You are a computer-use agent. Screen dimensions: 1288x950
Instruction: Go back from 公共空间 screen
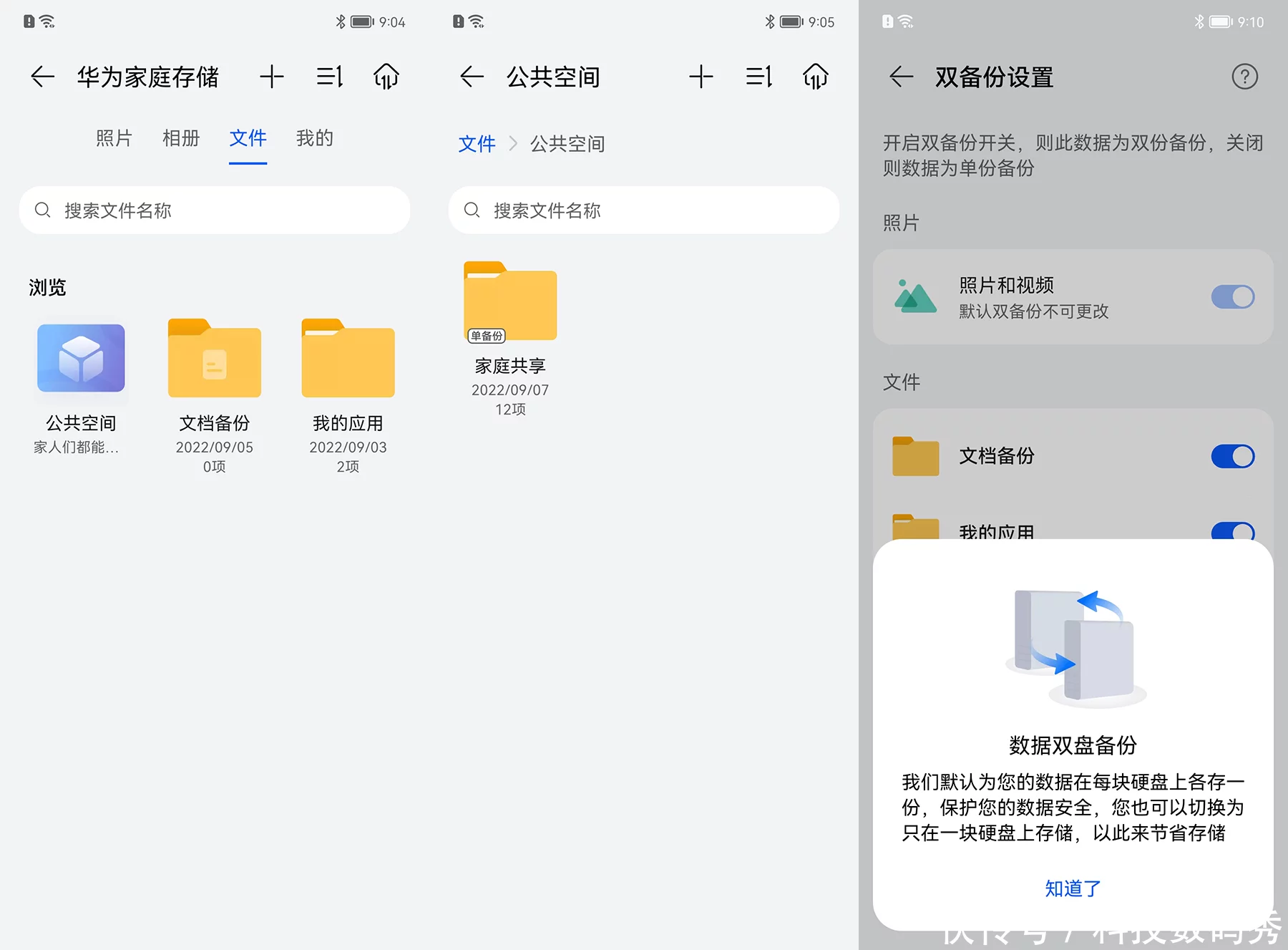point(472,77)
